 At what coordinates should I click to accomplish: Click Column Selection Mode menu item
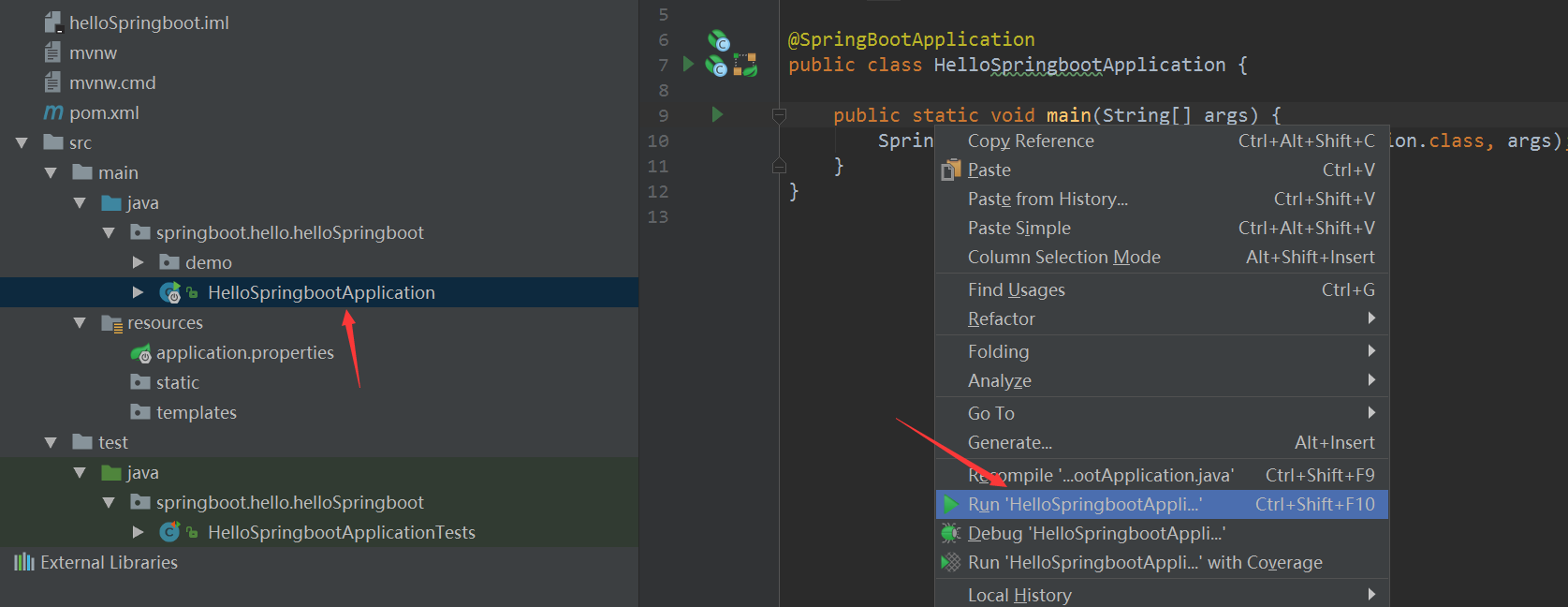[x=1063, y=257]
